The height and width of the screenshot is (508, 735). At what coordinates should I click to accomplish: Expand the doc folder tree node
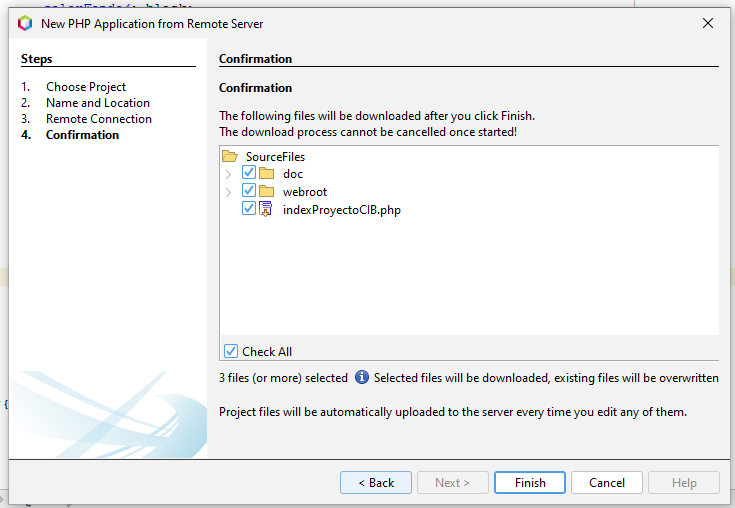[228, 174]
